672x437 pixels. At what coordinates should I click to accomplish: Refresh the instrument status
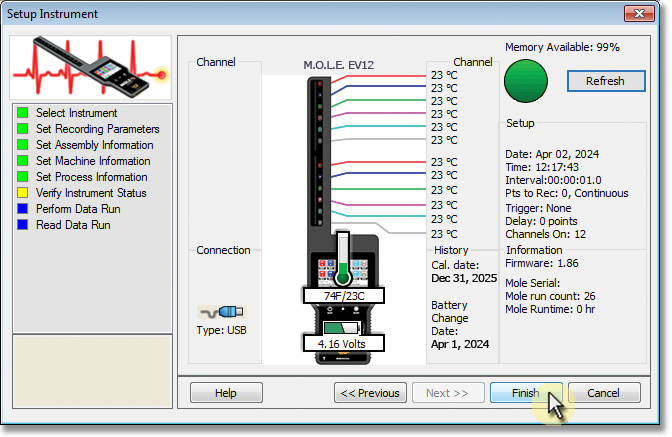[x=606, y=81]
